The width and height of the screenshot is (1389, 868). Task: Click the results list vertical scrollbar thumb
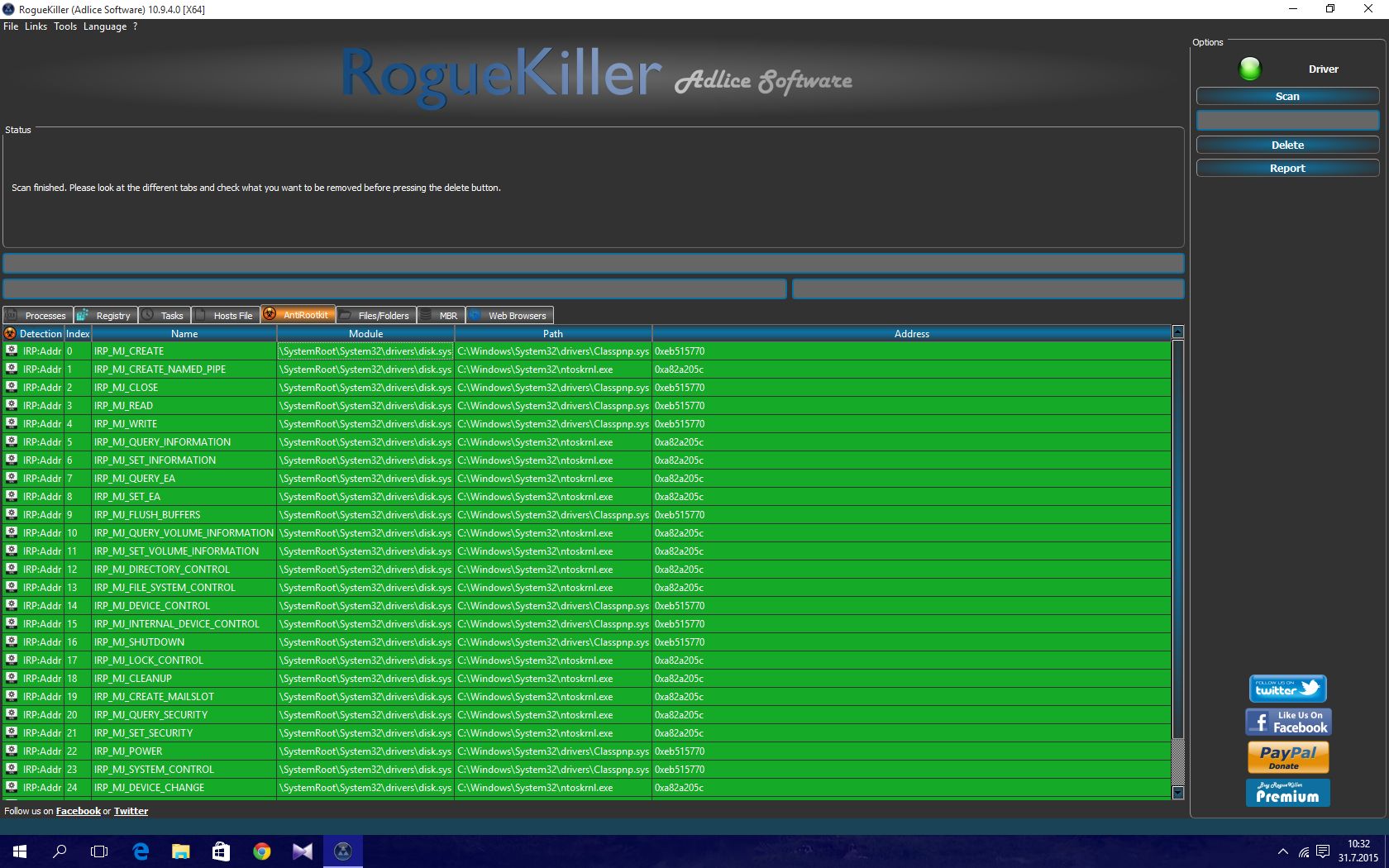click(x=1178, y=539)
